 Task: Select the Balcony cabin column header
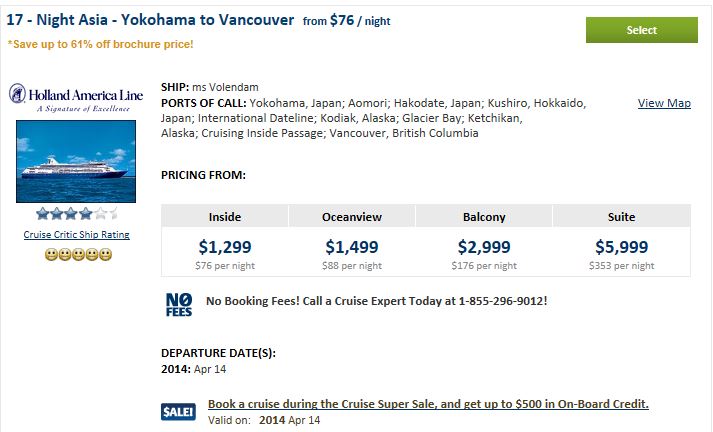pos(484,217)
